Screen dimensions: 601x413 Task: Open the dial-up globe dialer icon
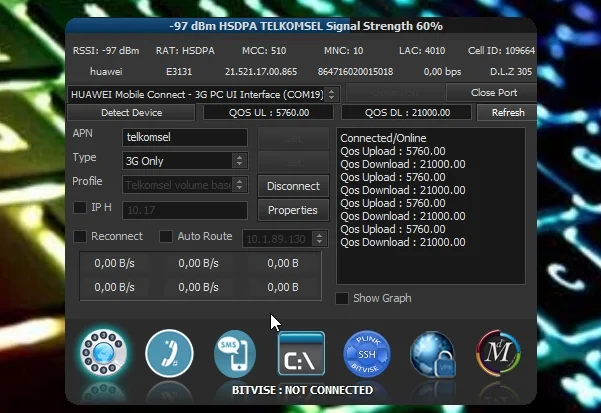(x=103, y=353)
